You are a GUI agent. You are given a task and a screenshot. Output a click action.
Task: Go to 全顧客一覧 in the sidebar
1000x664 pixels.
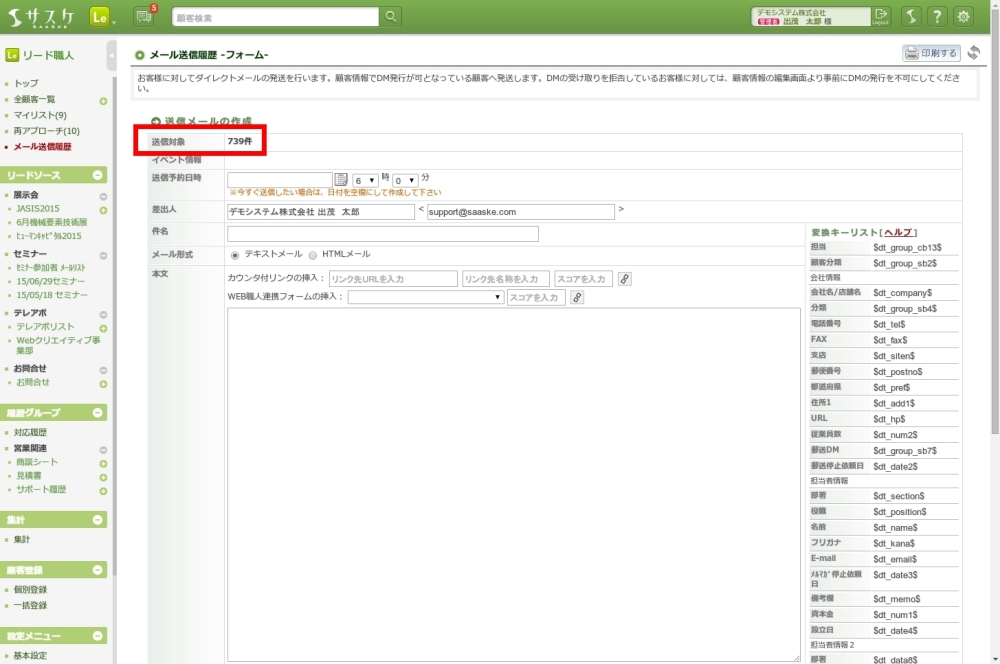[35, 100]
